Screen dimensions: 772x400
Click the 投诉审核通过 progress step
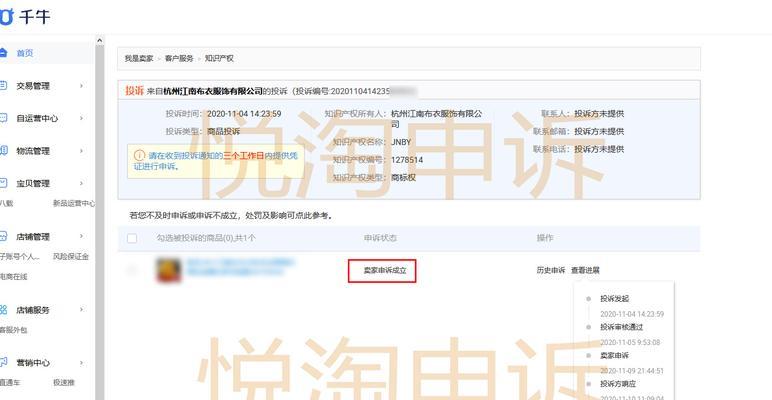[621, 327]
